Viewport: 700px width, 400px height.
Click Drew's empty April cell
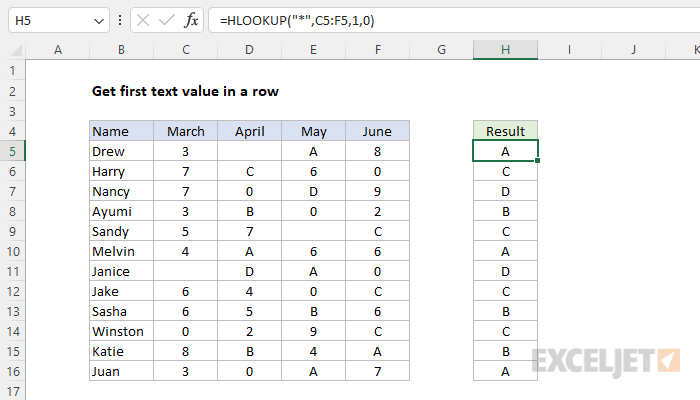[x=250, y=151]
